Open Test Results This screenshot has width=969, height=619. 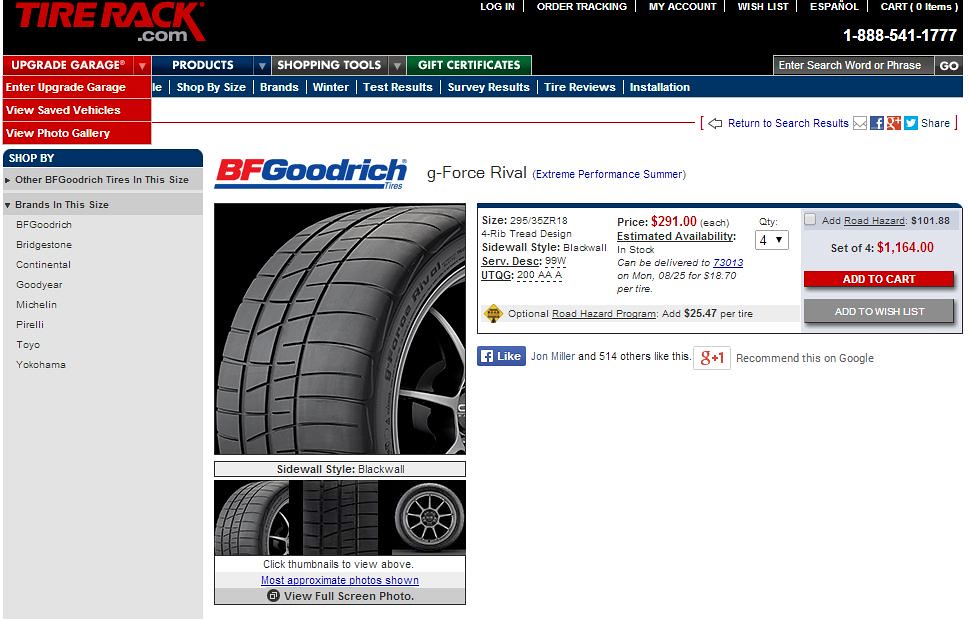397,87
